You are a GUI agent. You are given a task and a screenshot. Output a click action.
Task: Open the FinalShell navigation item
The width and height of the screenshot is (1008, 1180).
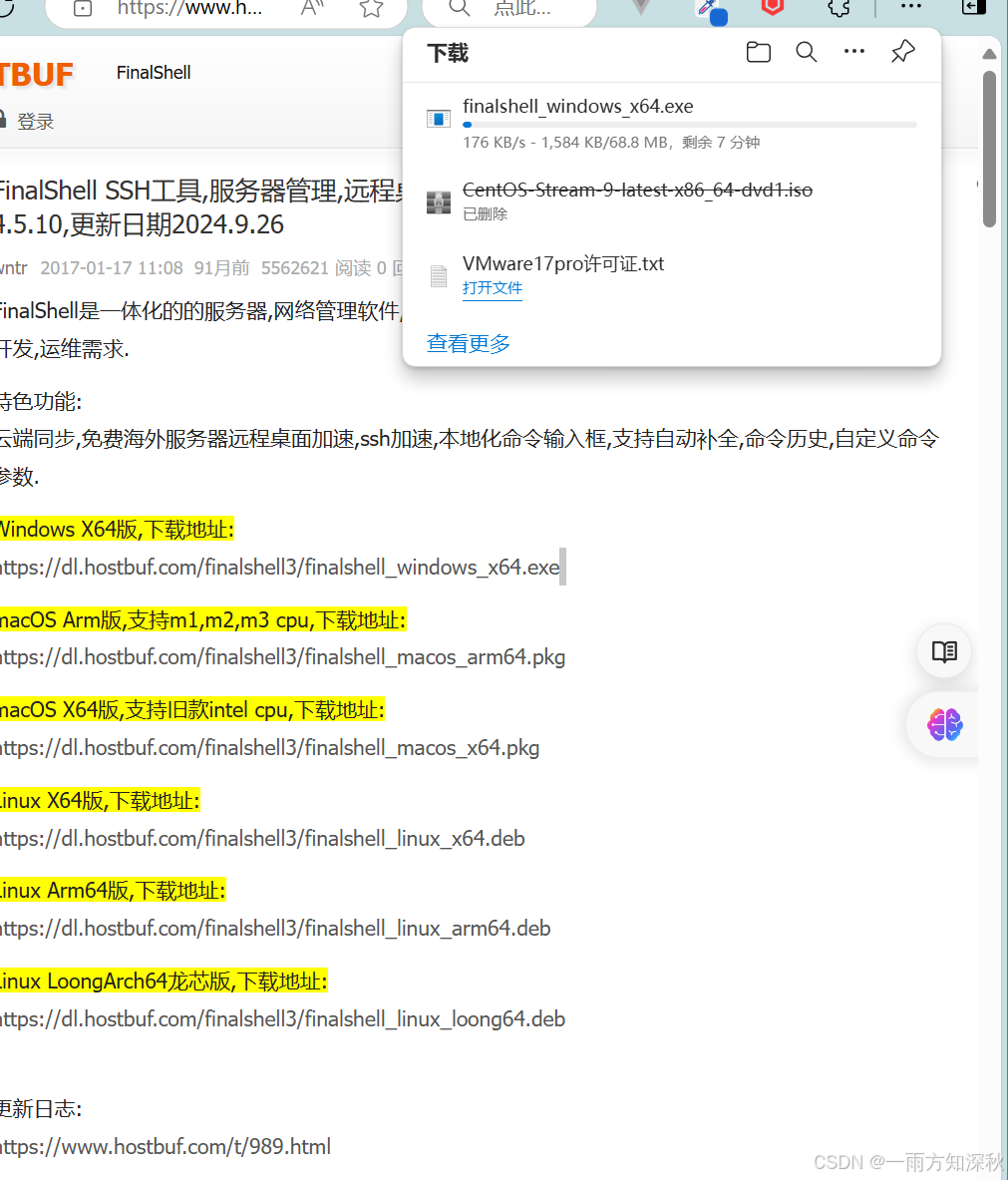coord(154,73)
